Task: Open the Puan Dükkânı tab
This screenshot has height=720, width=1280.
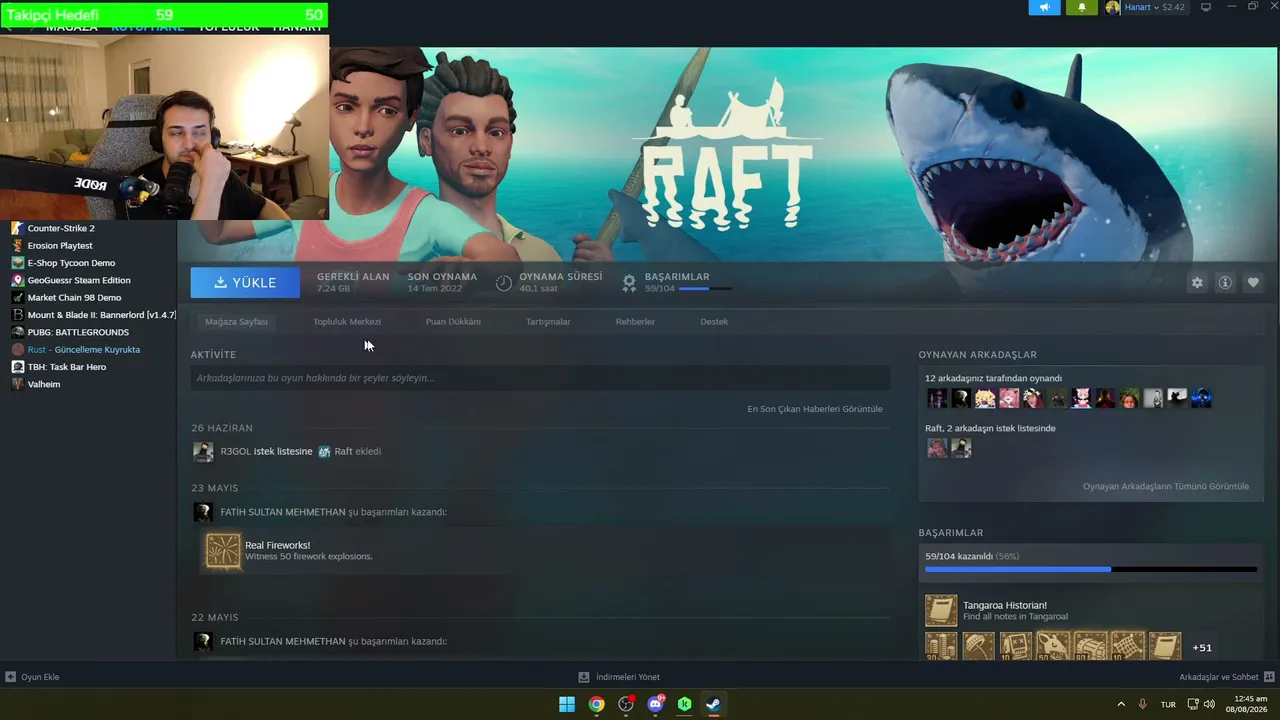Action: [453, 322]
